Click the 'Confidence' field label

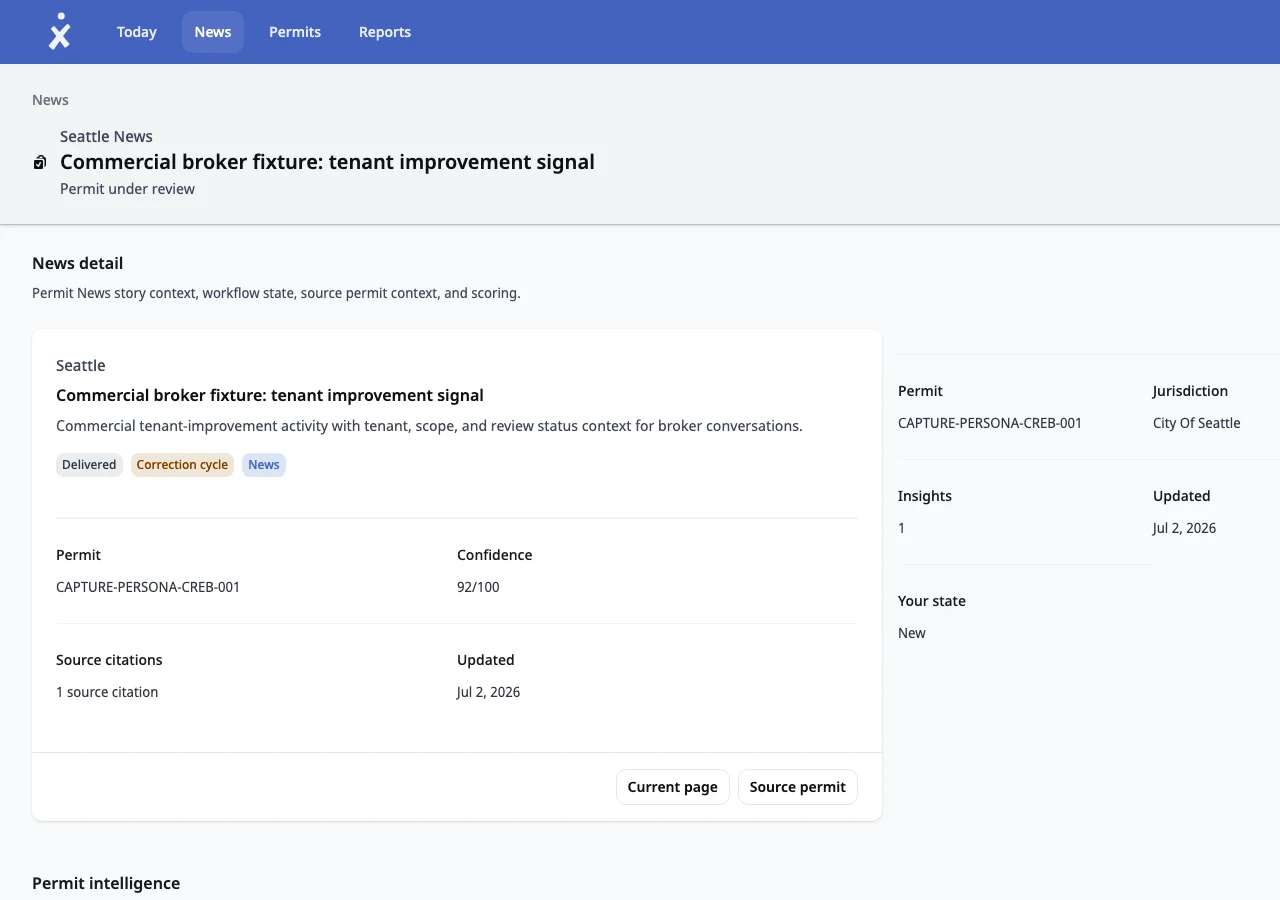click(x=494, y=555)
